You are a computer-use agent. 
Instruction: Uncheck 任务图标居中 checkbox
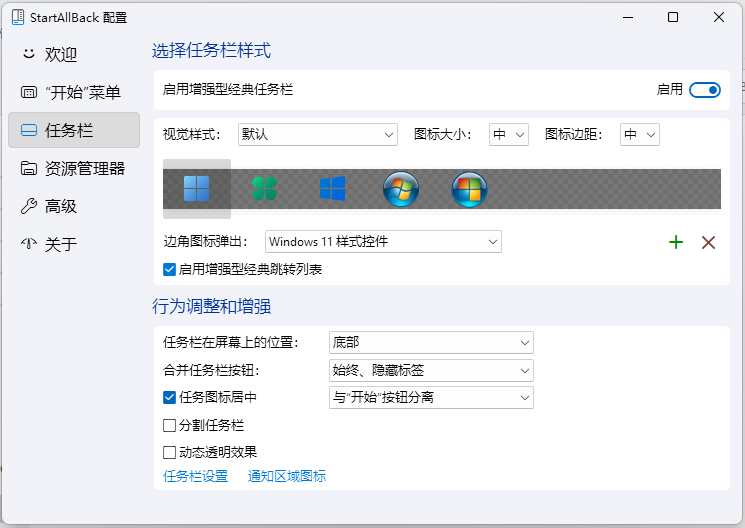[170, 397]
